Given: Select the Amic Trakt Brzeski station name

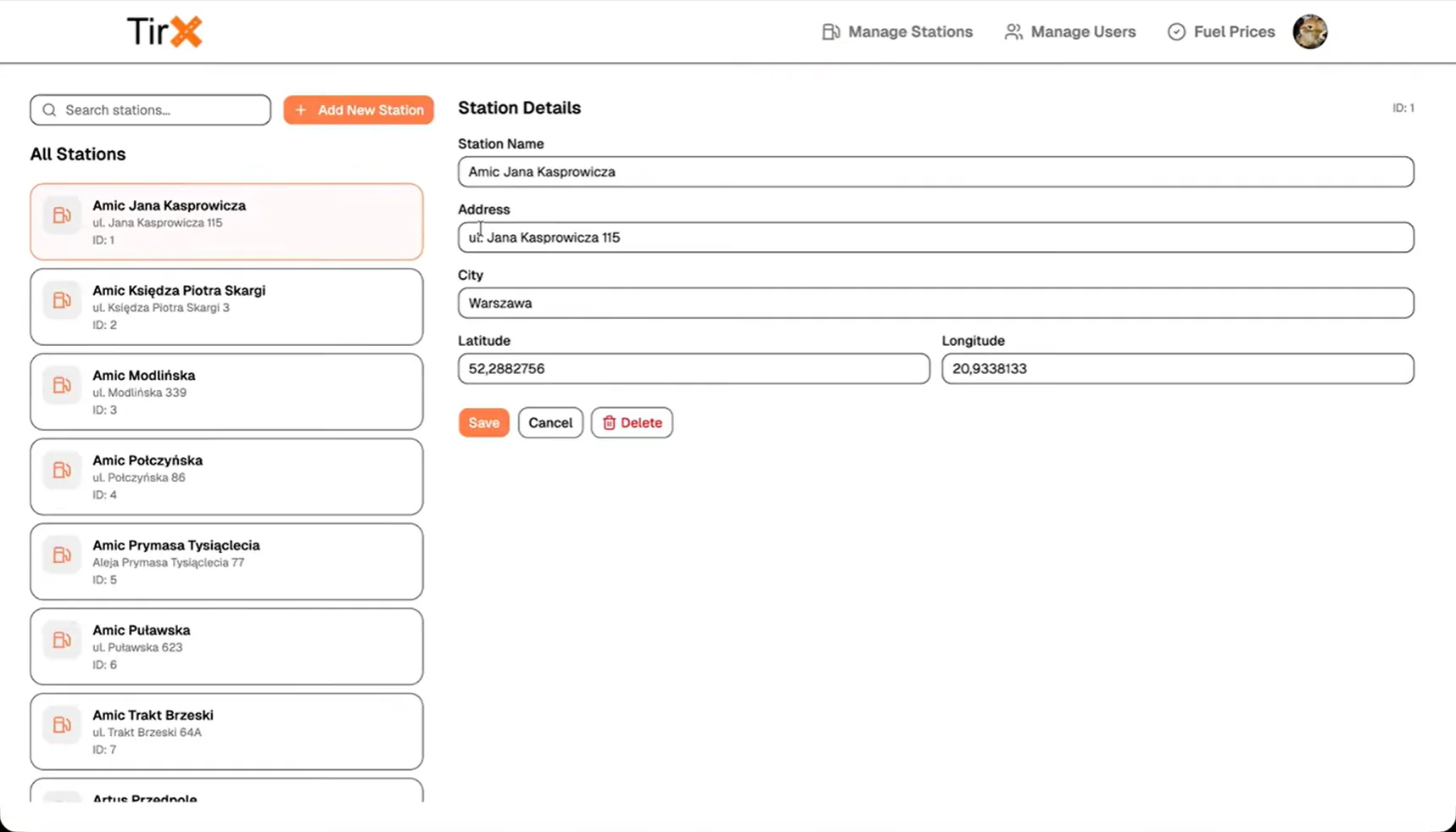Looking at the screenshot, I should 153,715.
